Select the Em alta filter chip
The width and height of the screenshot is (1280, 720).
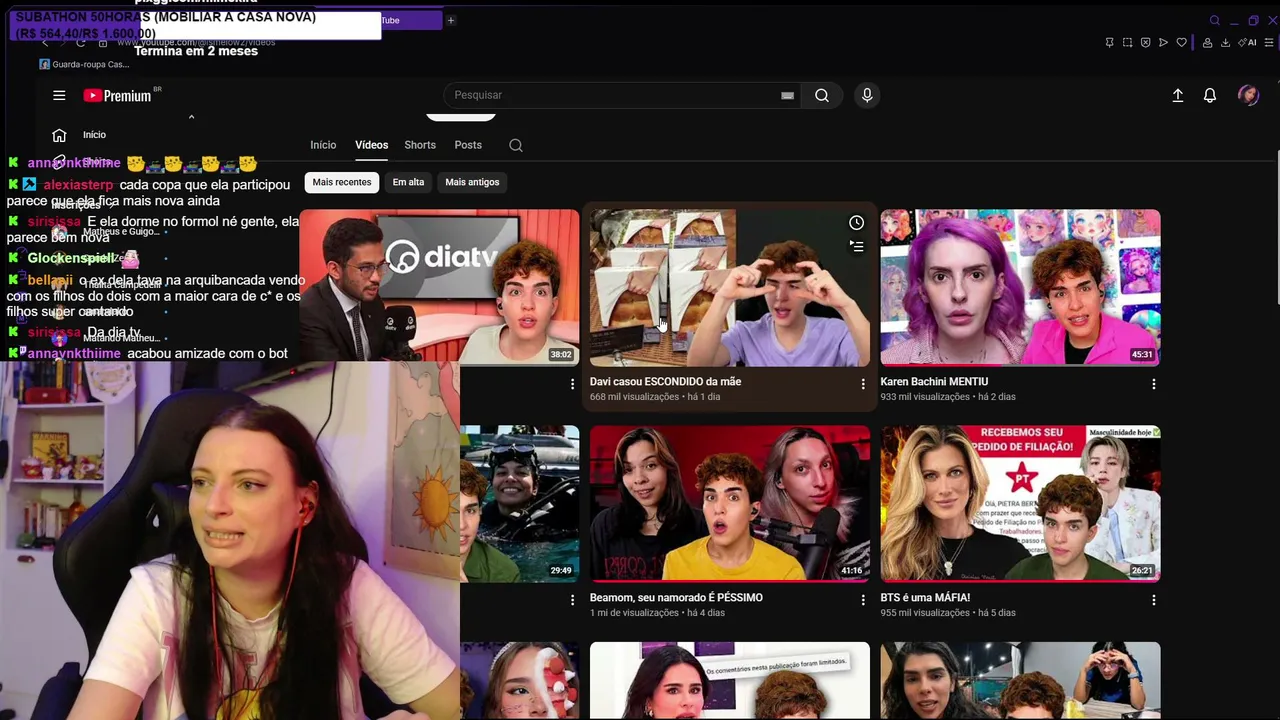coord(408,182)
